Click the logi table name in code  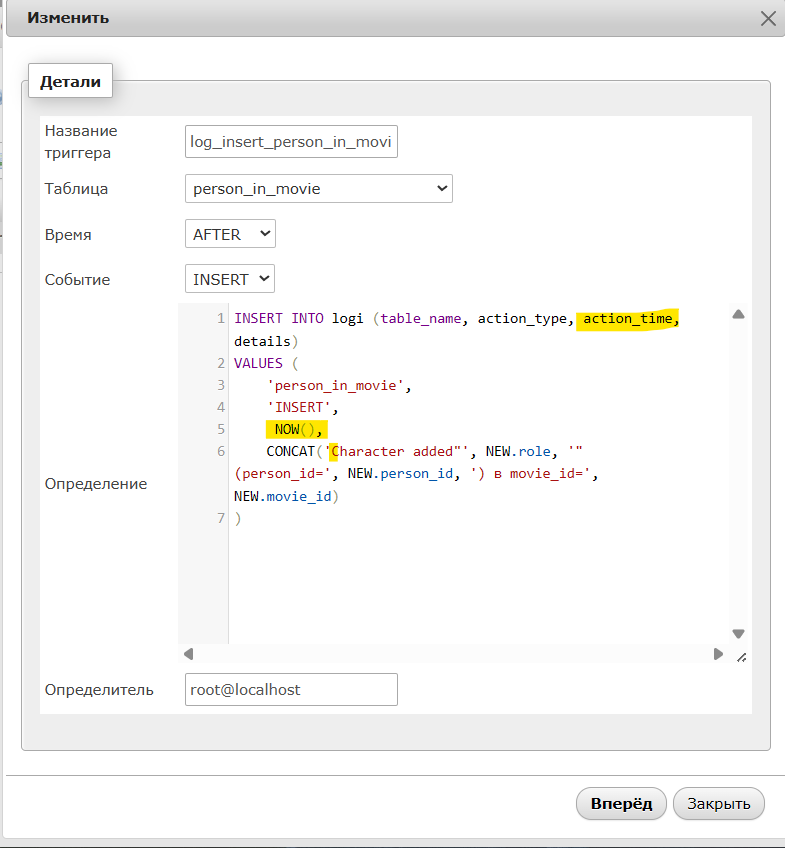[347, 319]
